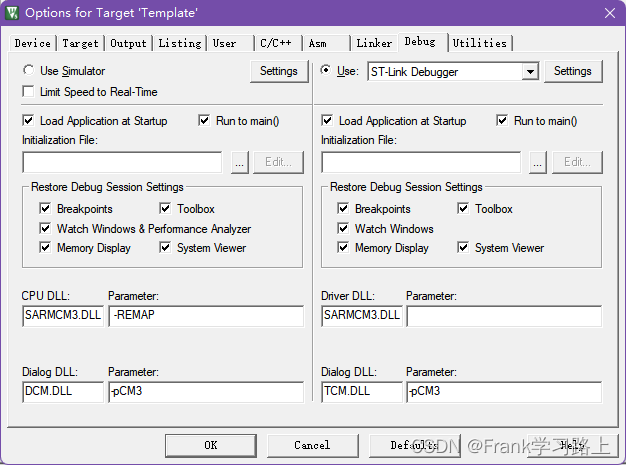Click simulator Initialization File field
The image size is (626, 465).
point(122,162)
